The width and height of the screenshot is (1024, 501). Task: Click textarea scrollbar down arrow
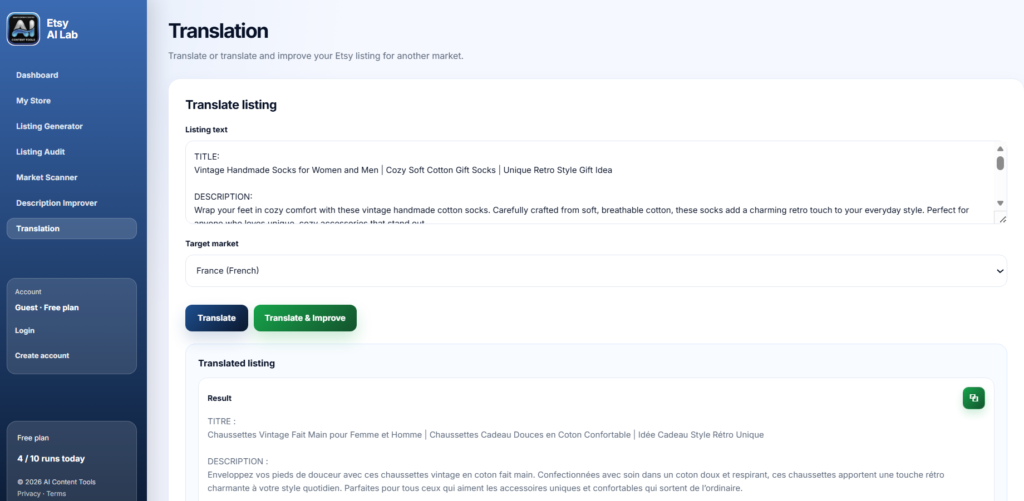(1000, 203)
